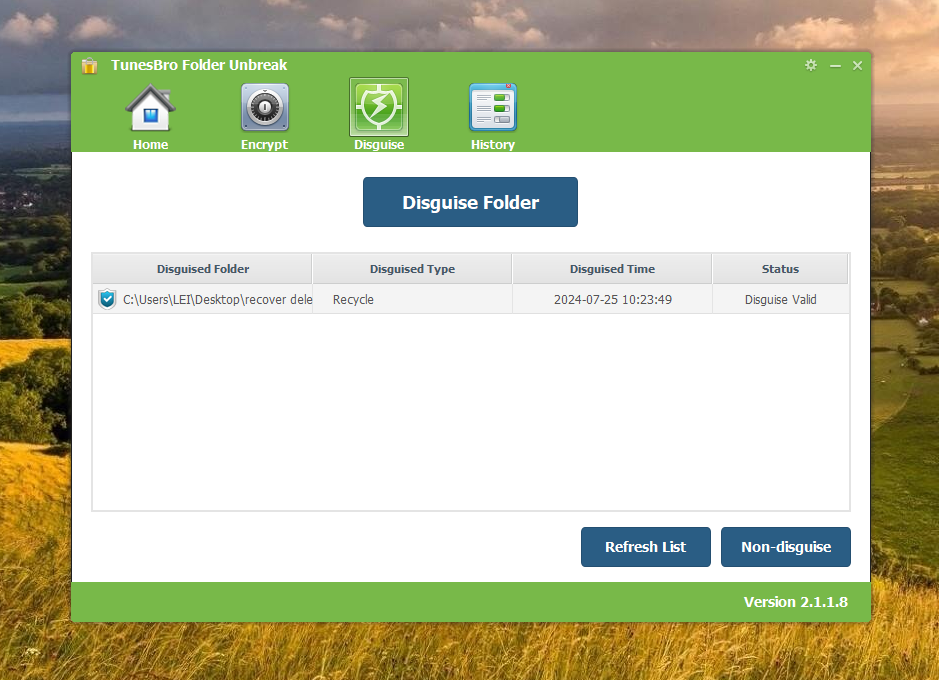
Task: Minimize the TunesBro Folder Unbreak window
Action: [x=835, y=66]
